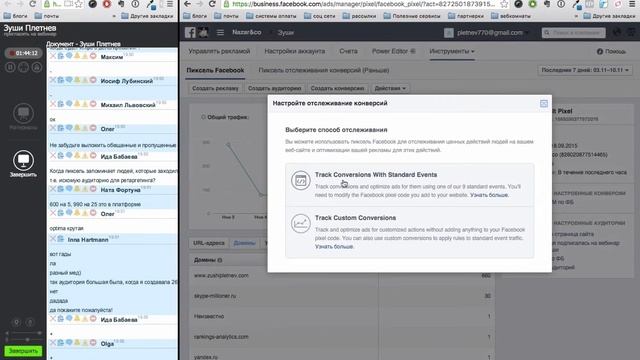Close the conversion tracking setup dialog
Viewport: 640px width, 360px height.
click(x=544, y=104)
